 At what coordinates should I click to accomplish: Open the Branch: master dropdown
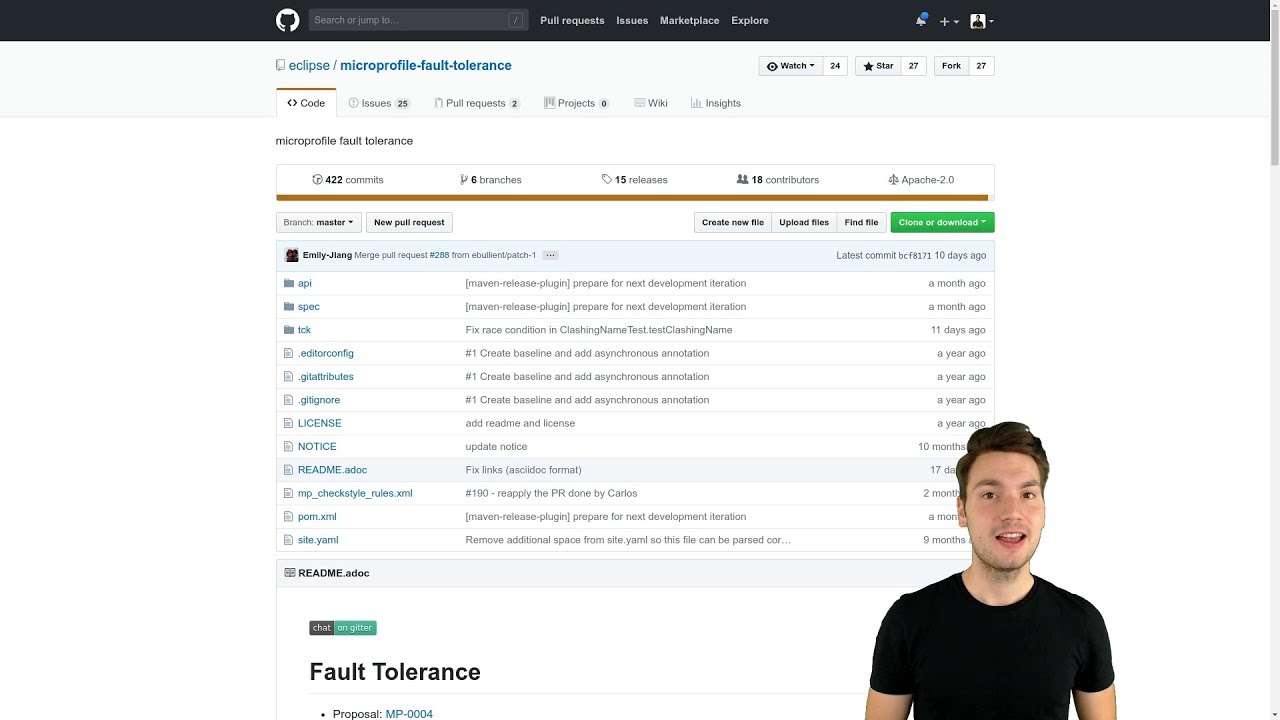tap(318, 222)
